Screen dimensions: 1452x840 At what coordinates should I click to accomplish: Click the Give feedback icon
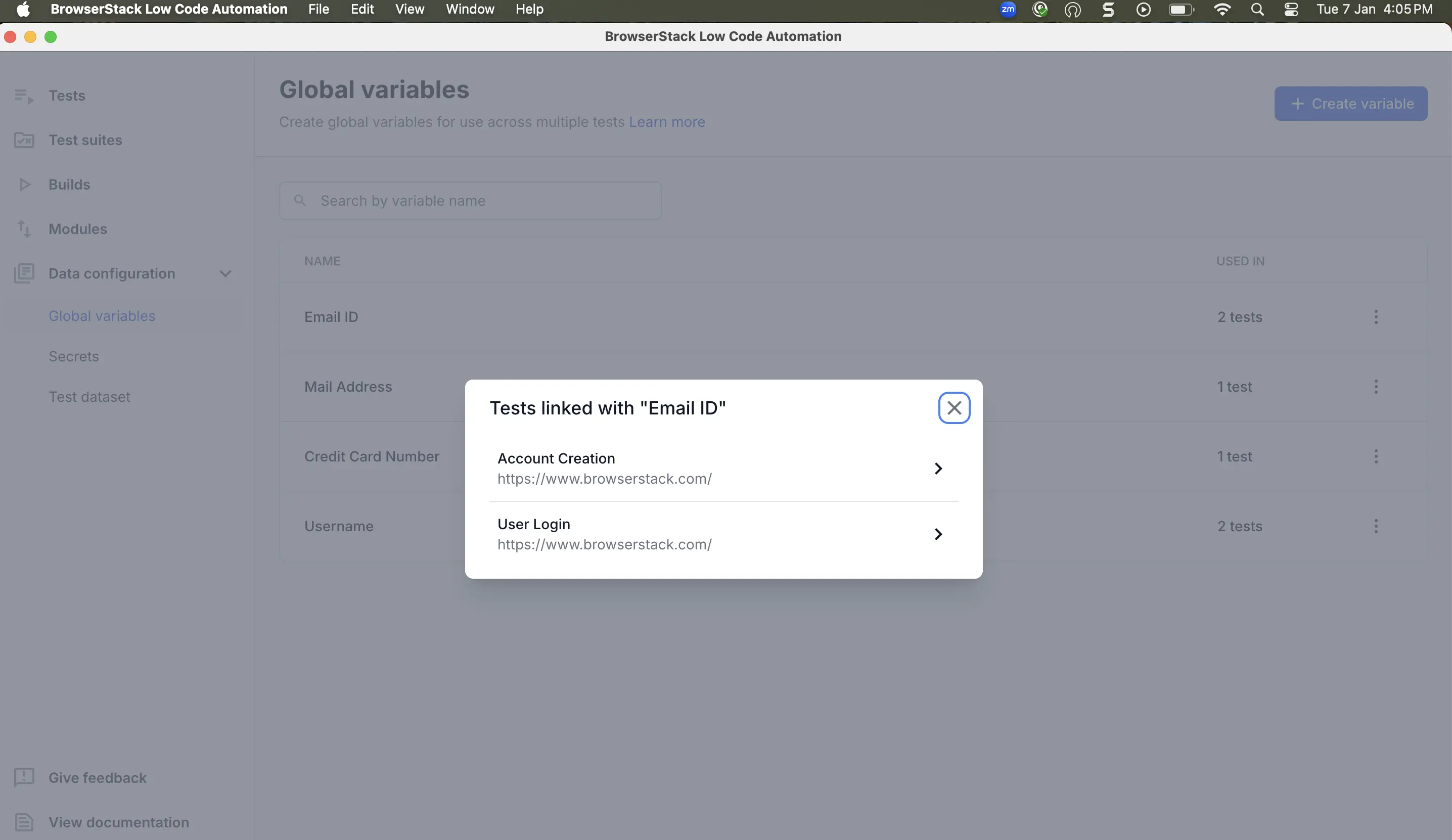(x=24, y=777)
